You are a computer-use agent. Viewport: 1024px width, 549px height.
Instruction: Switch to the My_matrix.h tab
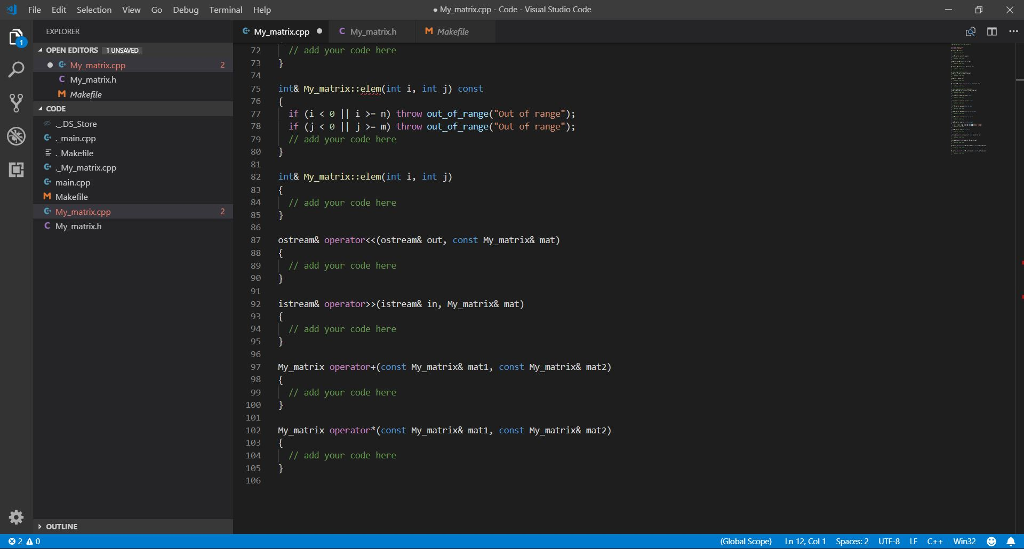(x=373, y=31)
